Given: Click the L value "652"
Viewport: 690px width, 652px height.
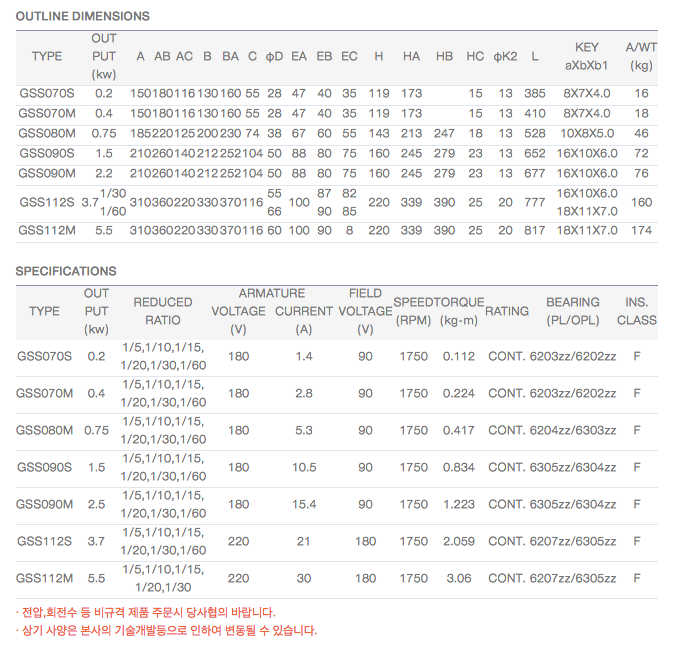Looking at the screenshot, I should (535, 154).
